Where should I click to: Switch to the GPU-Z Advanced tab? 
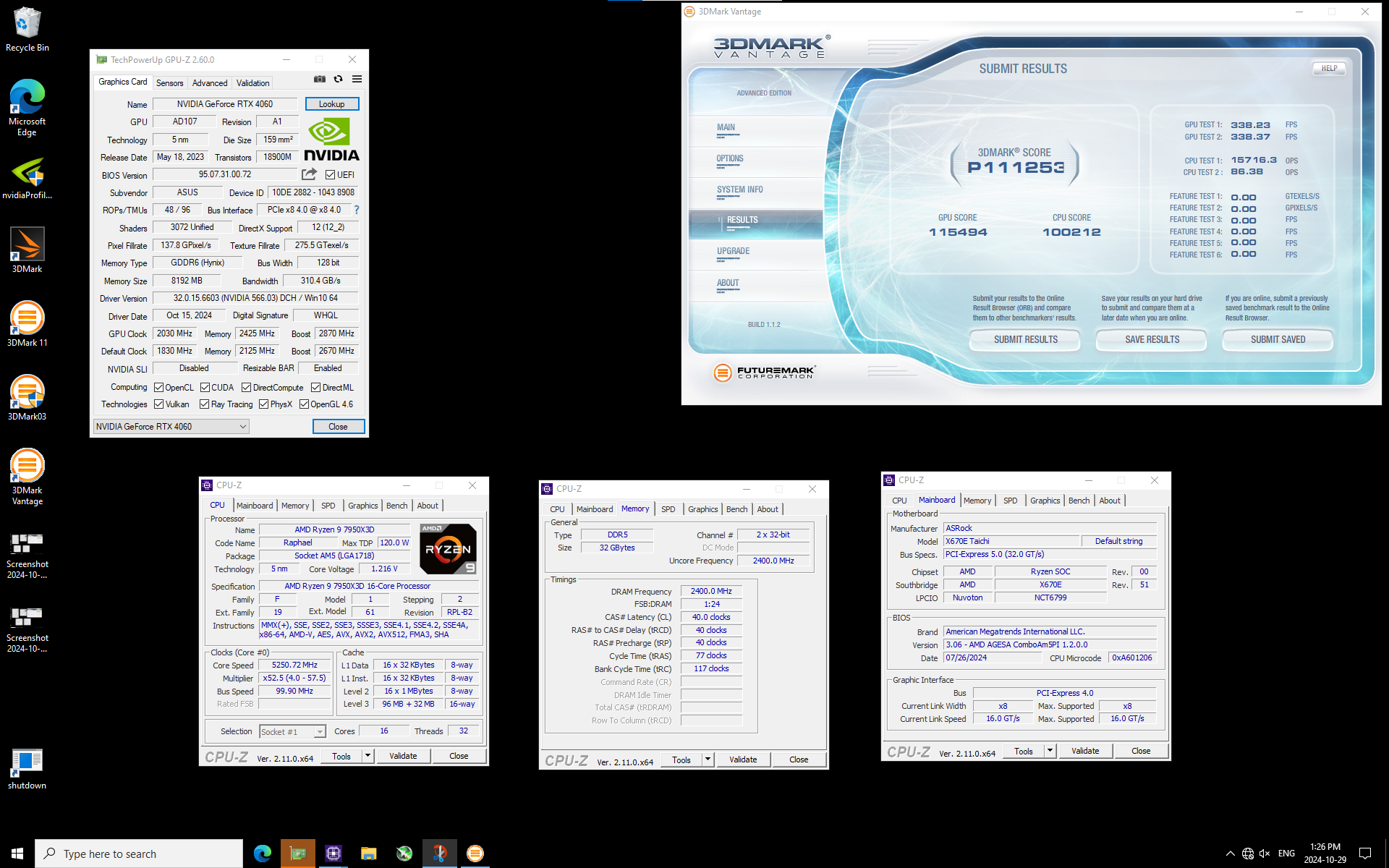[210, 83]
